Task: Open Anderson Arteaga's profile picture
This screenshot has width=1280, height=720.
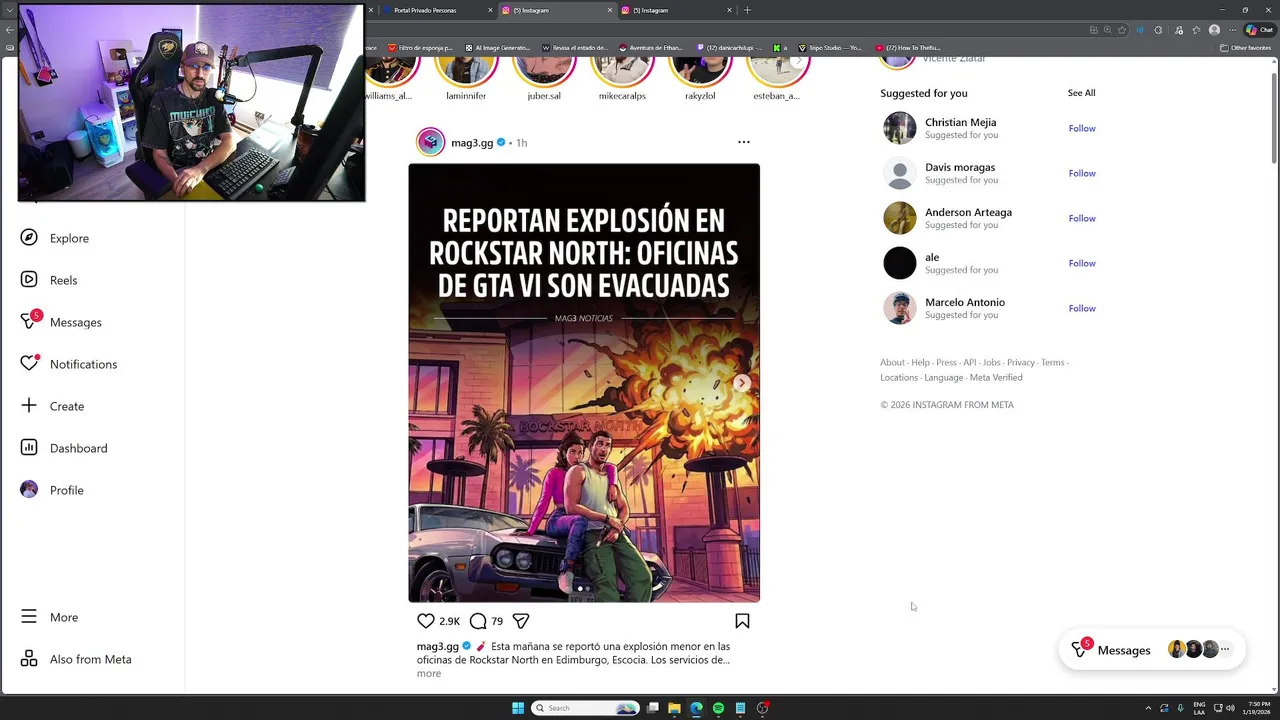Action: 900,218
